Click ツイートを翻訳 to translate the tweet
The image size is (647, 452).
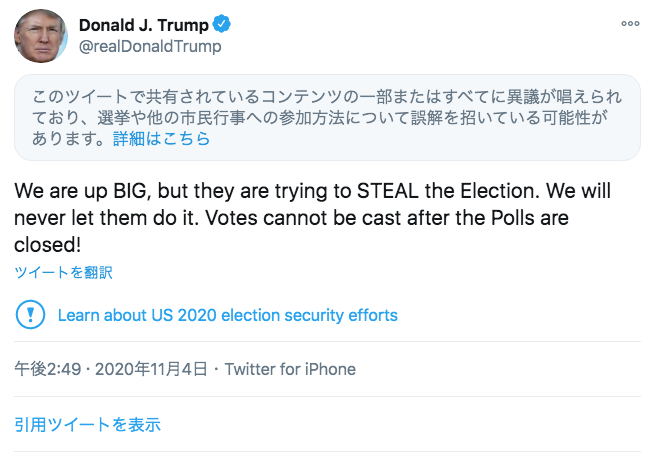click(63, 272)
